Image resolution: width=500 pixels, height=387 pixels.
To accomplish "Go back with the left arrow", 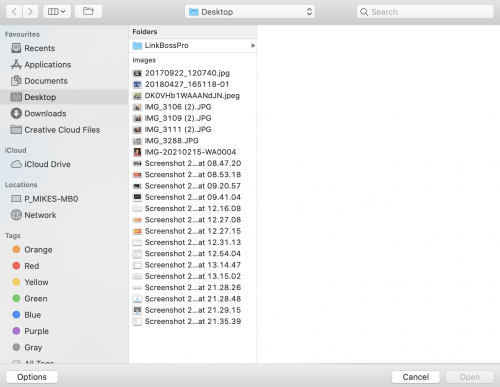I will pyautogui.click(x=14, y=12).
